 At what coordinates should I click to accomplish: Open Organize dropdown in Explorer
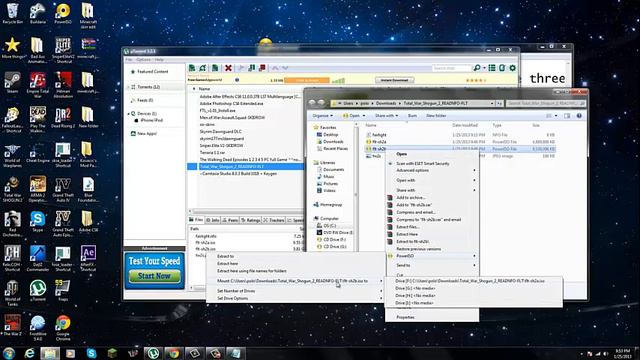click(x=322, y=116)
